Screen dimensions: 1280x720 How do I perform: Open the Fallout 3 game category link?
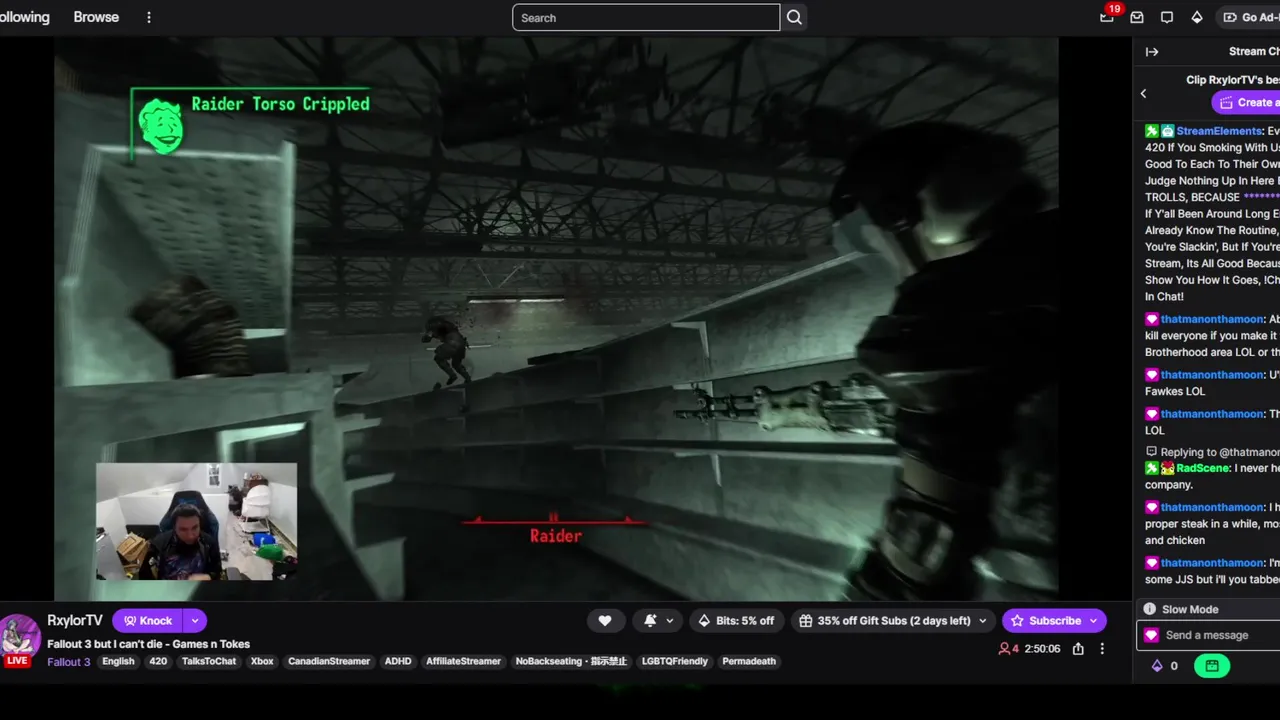pyautogui.click(x=69, y=661)
